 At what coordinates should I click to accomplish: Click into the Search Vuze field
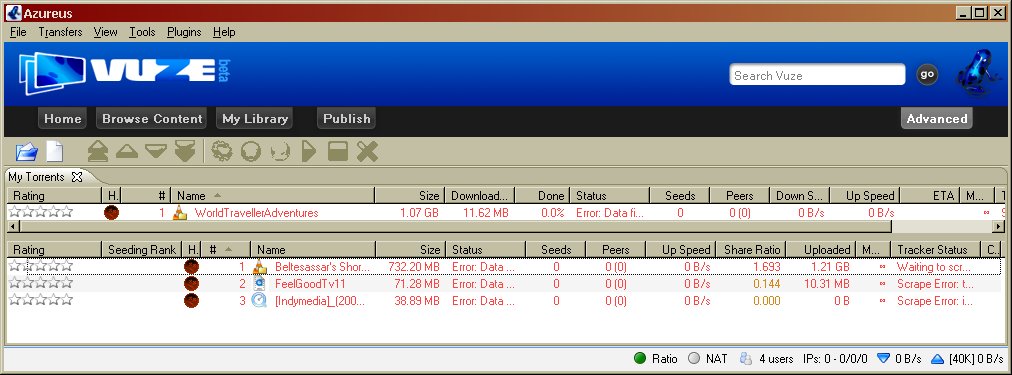[818, 75]
